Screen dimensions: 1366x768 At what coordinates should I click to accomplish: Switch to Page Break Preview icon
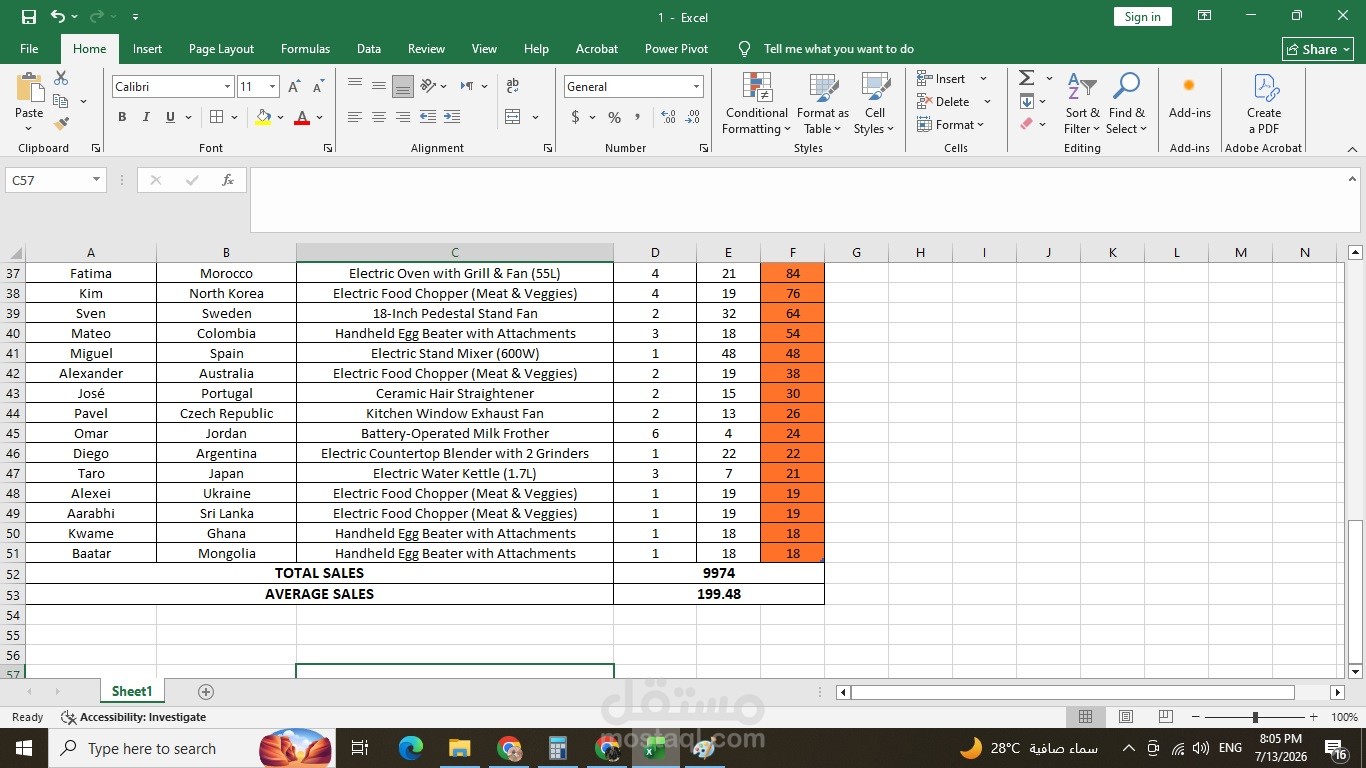click(1165, 717)
